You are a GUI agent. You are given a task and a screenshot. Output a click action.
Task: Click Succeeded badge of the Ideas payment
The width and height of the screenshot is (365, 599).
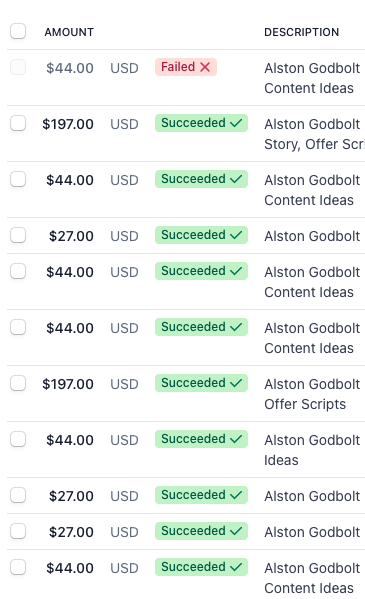click(x=201, y=439)
